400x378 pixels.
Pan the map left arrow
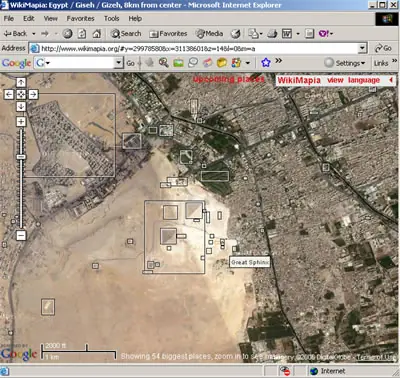click(x=9, y=95)
